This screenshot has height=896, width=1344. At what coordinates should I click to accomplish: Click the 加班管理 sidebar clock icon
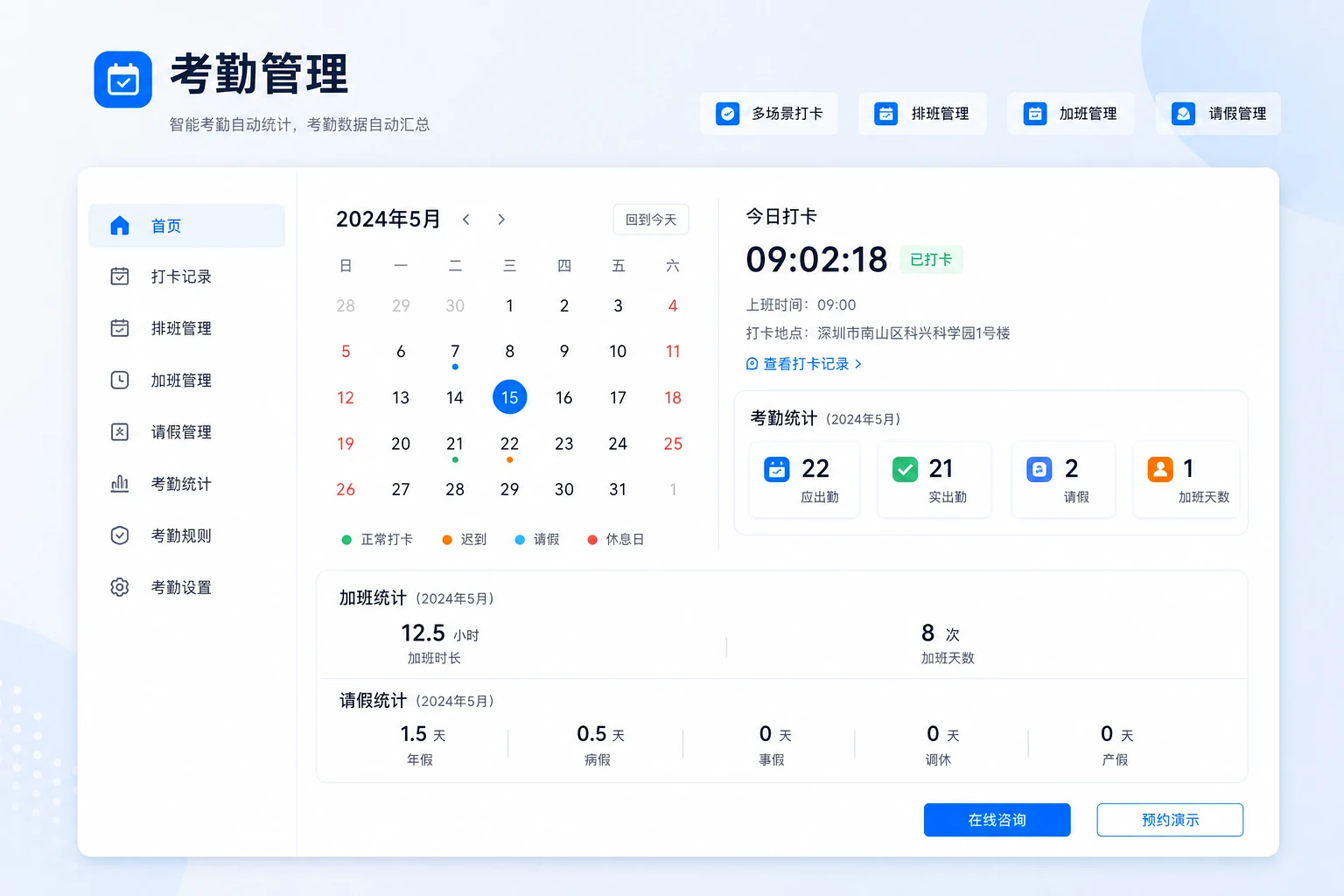(x=120, y=380)
